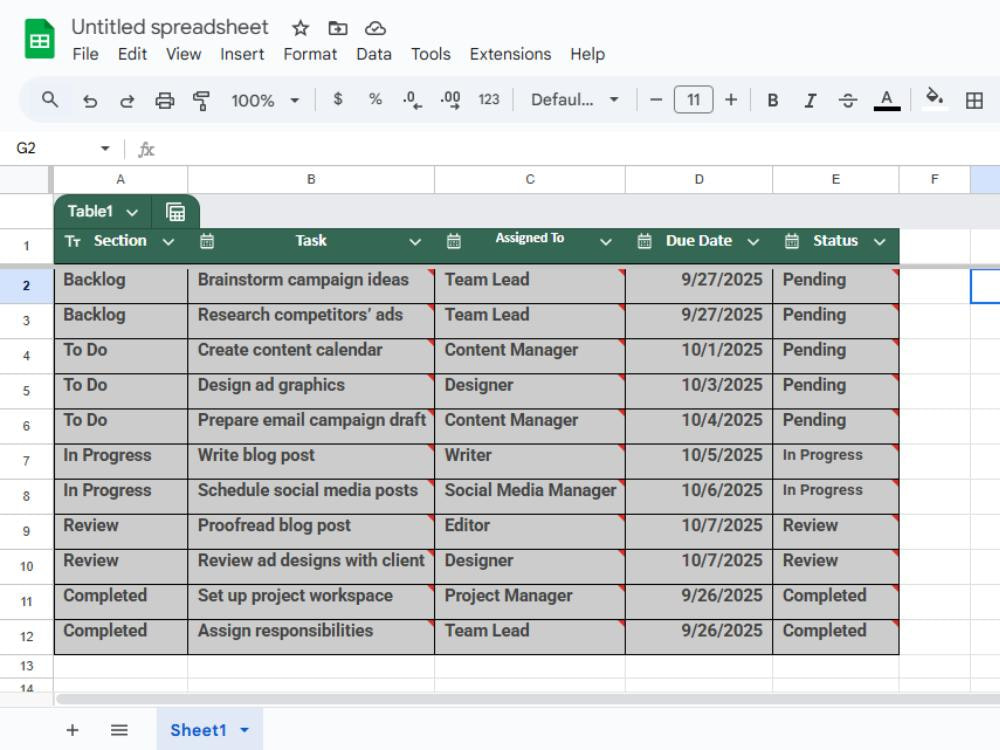Format as percent
The image size is (1000, 750).
(x=375, y=99)
